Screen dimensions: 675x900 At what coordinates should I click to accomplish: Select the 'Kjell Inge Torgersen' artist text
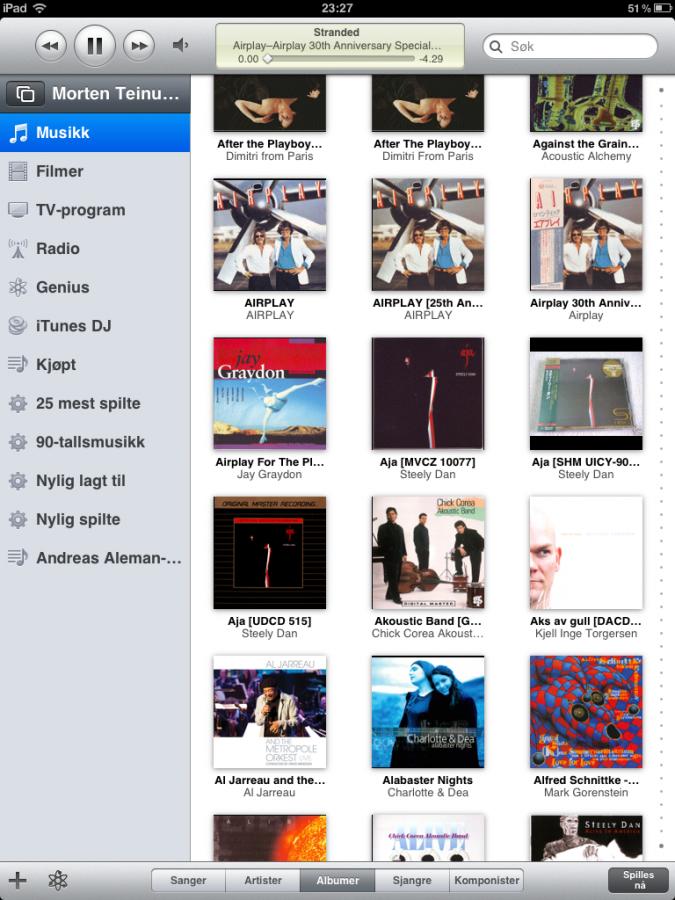(x=586, y=633)
